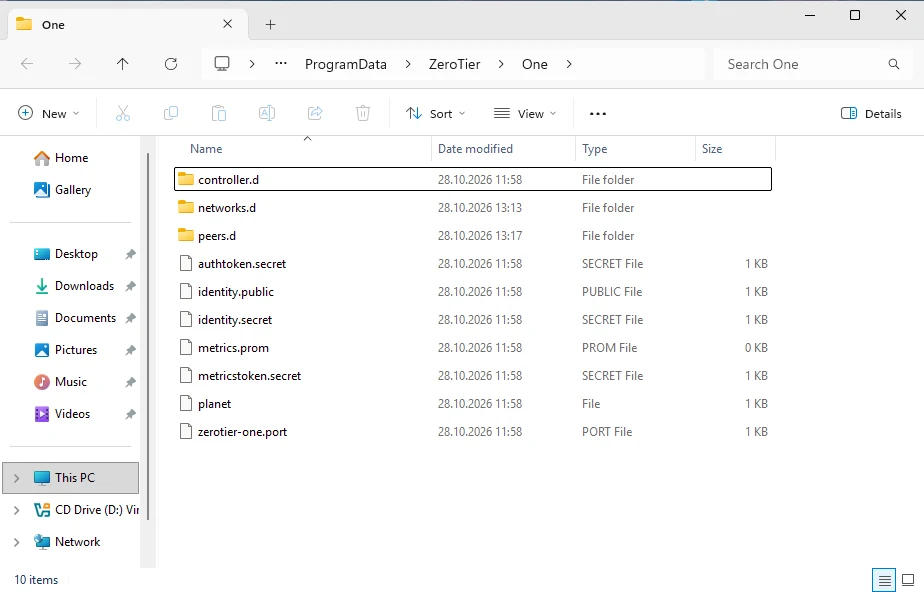Toggle the Details pane
The image size is (924, 592).
pos(871,114)
